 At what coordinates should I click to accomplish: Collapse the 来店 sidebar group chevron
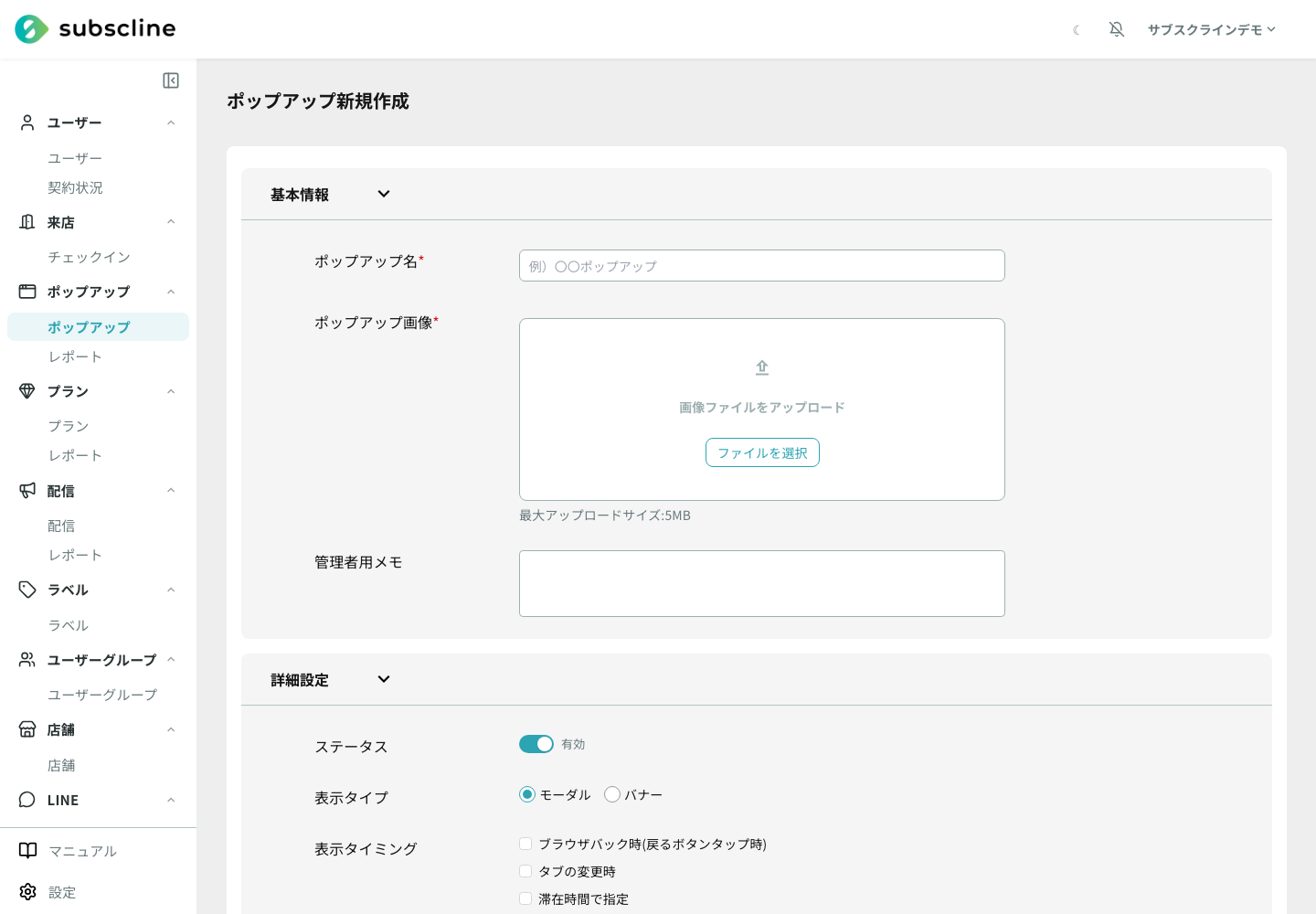pos(171,222)
